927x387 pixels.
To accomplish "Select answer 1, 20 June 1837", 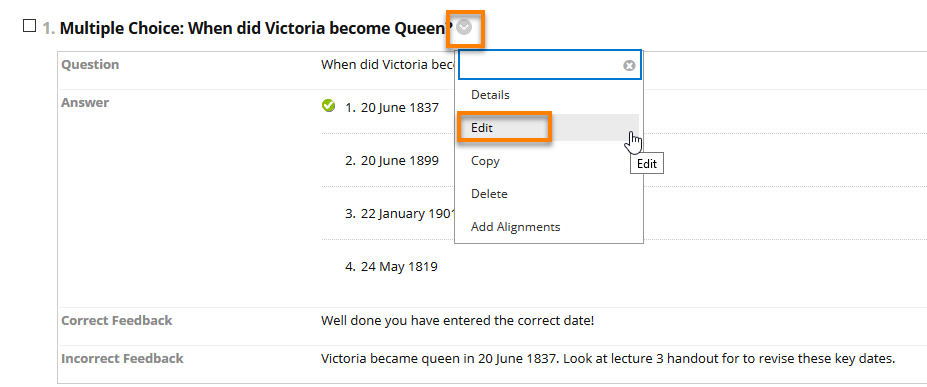I will coord(392,108).
